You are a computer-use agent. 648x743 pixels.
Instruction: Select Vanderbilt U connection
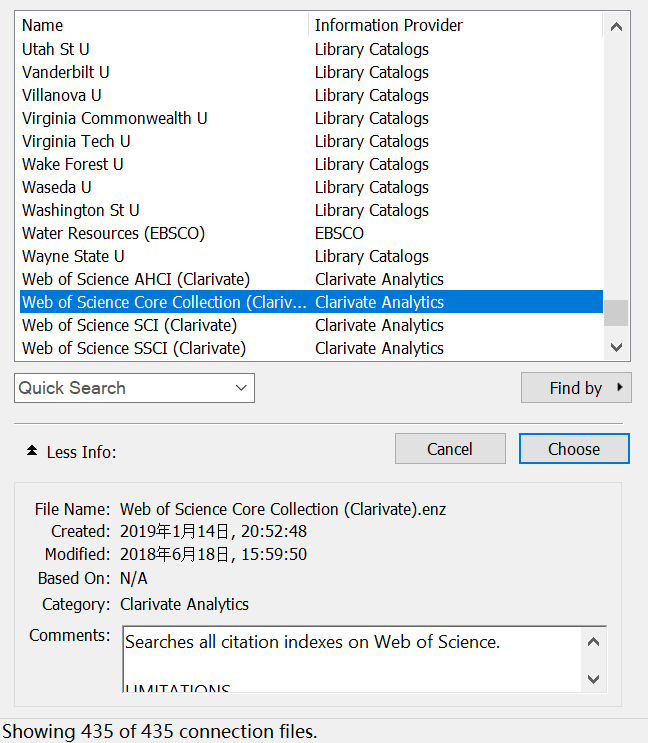click(311, 72)
